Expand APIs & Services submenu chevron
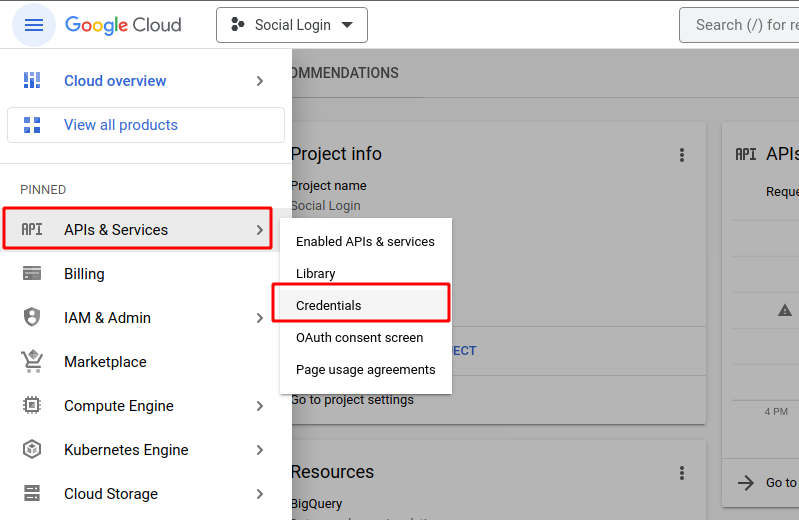Viewport: 799px width, 520px height. click(260, 230)
